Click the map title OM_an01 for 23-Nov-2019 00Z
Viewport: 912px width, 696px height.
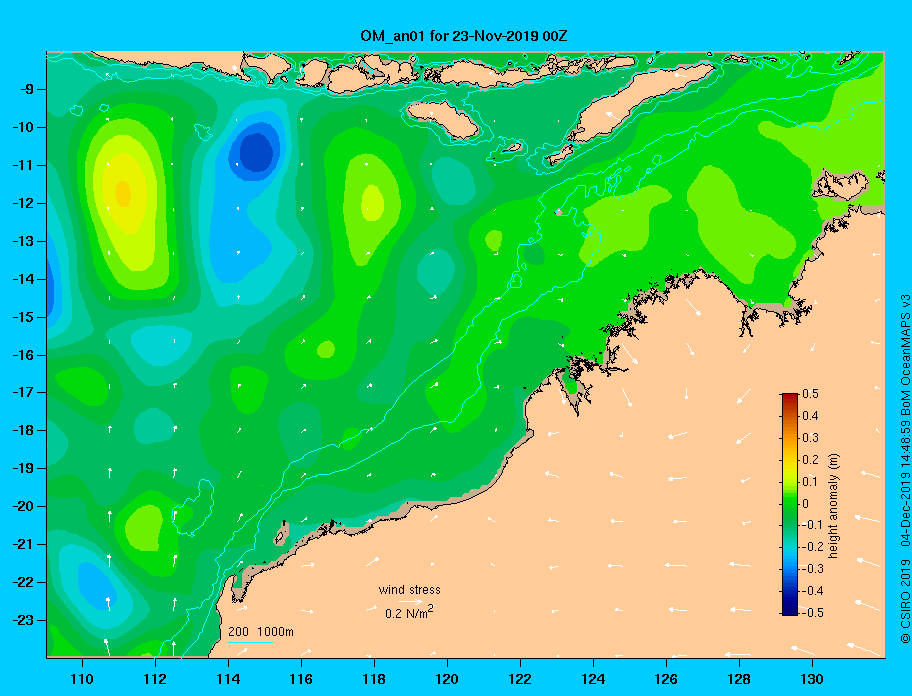464,36
